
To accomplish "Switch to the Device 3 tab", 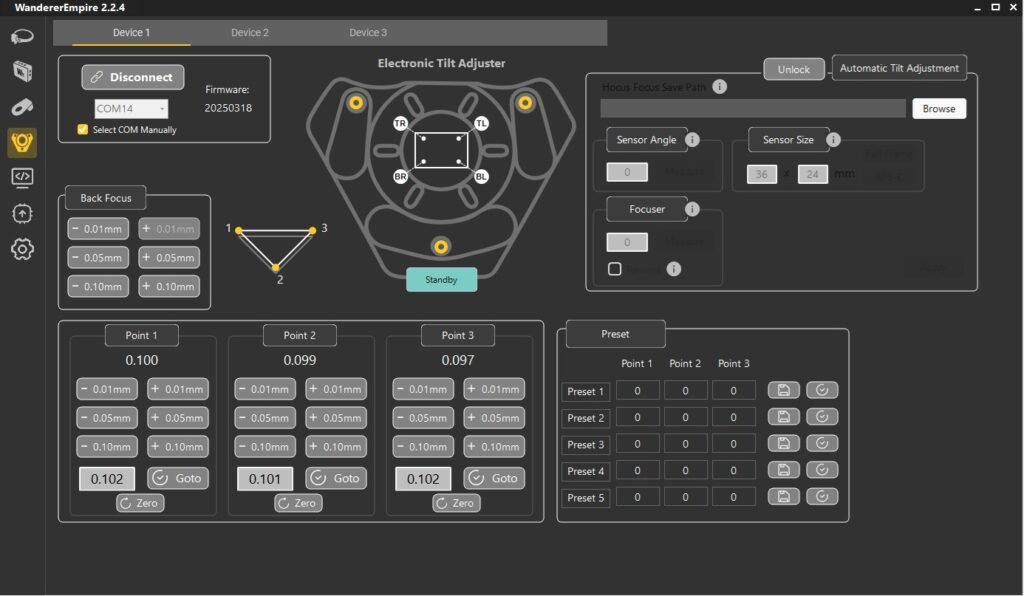I will coord(368,33).
